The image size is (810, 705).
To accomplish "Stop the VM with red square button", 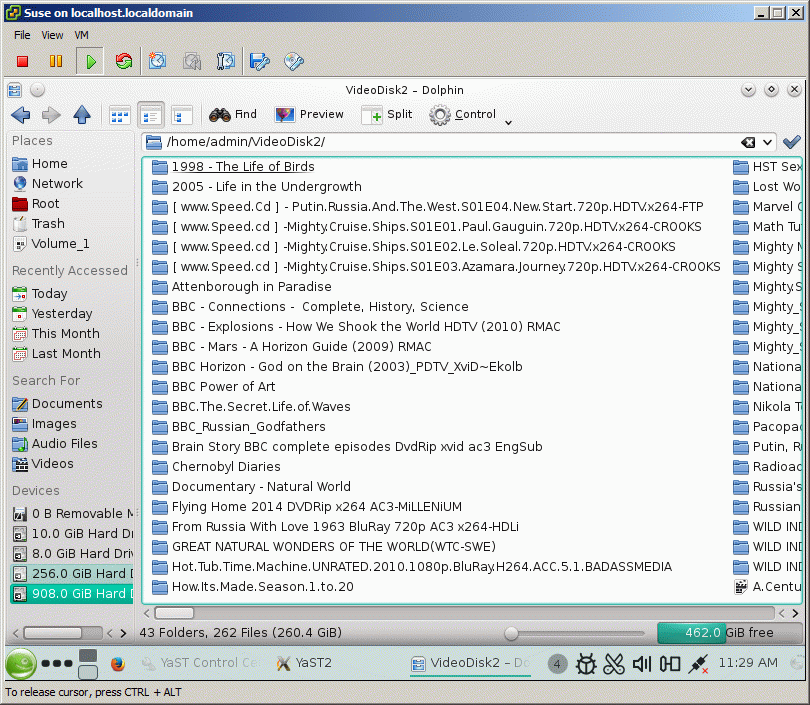I will 22,61.
